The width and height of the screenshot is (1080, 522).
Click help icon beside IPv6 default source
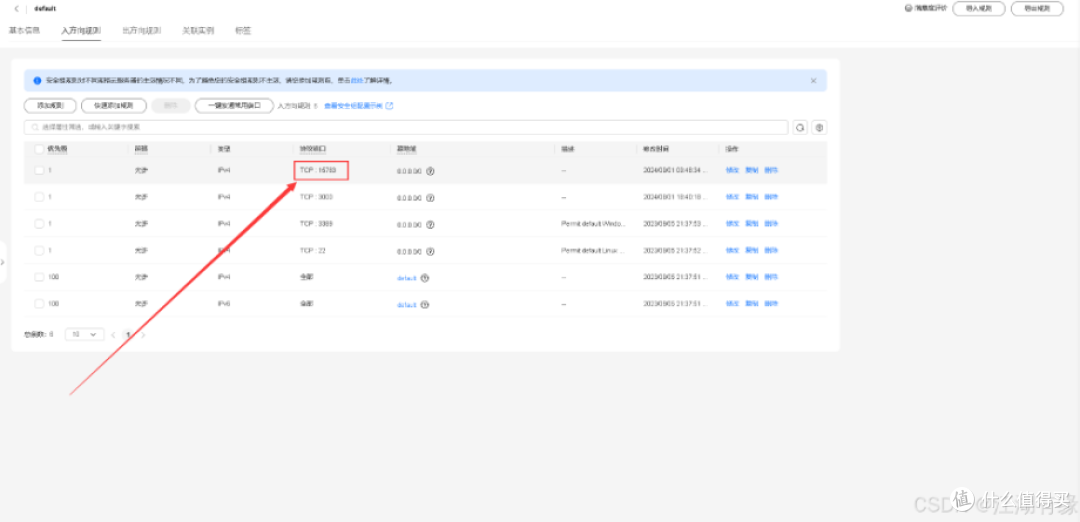pos(425,304)
